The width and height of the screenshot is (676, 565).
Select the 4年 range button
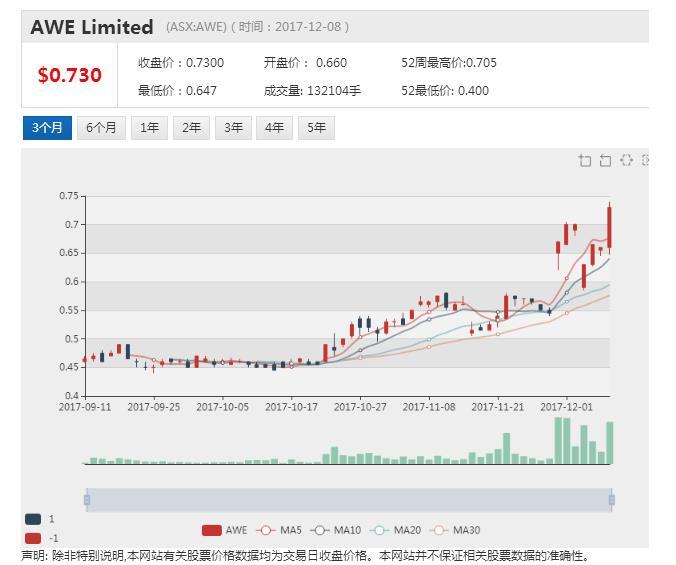(x=275, y=128)
